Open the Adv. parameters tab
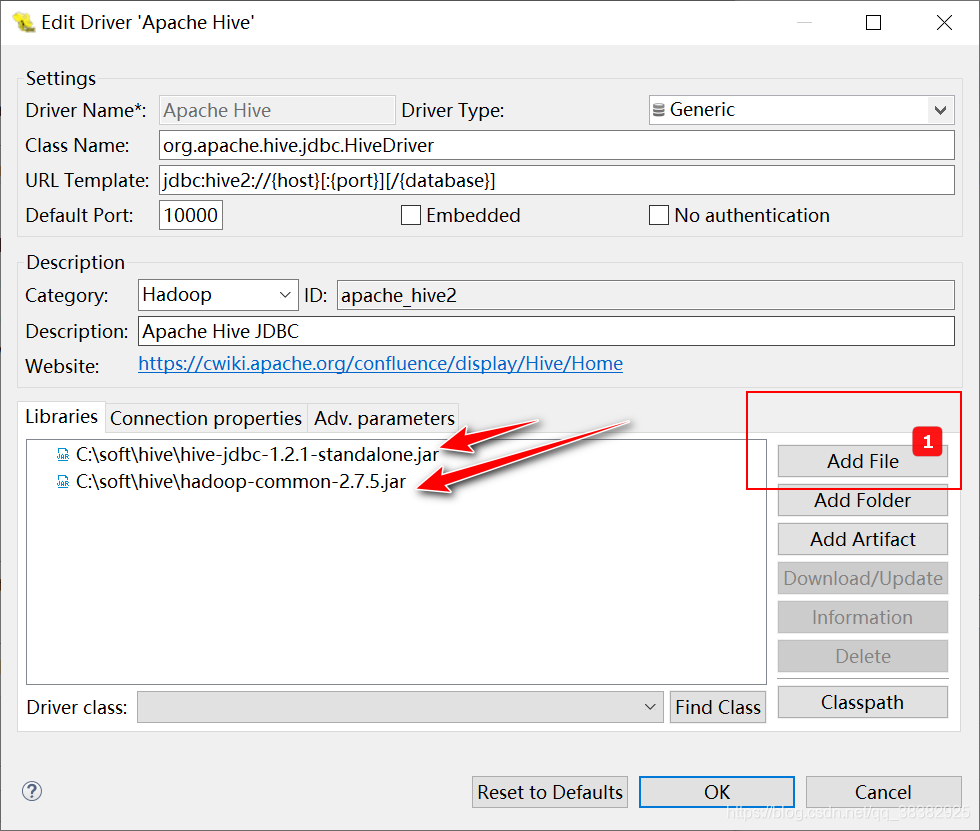The height and width of the screenshot is (831, 980). point(384,418)
